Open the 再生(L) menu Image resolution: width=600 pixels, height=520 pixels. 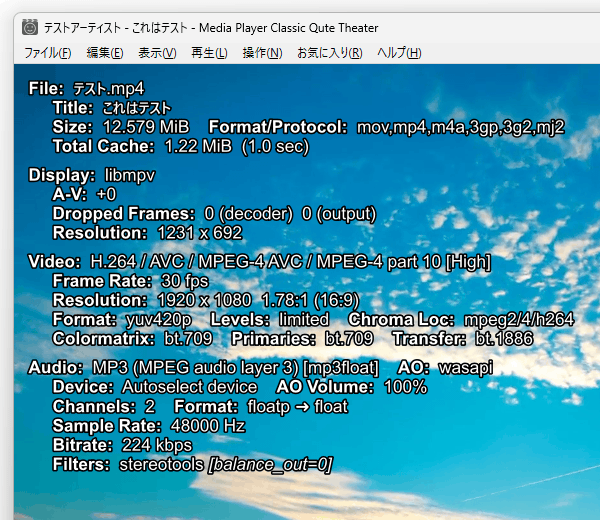point(209,53)
